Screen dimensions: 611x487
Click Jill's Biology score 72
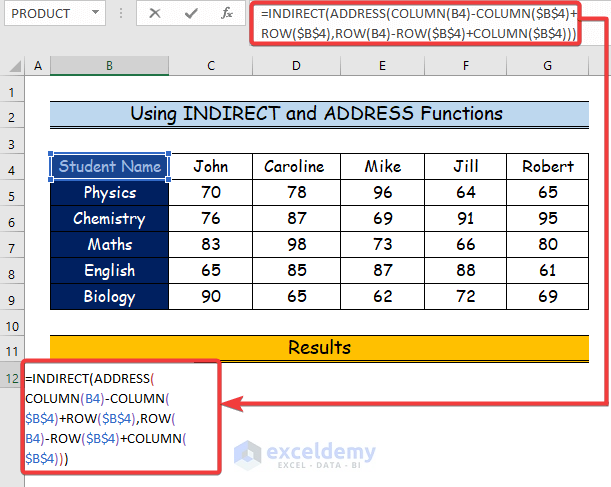(466, 296)
